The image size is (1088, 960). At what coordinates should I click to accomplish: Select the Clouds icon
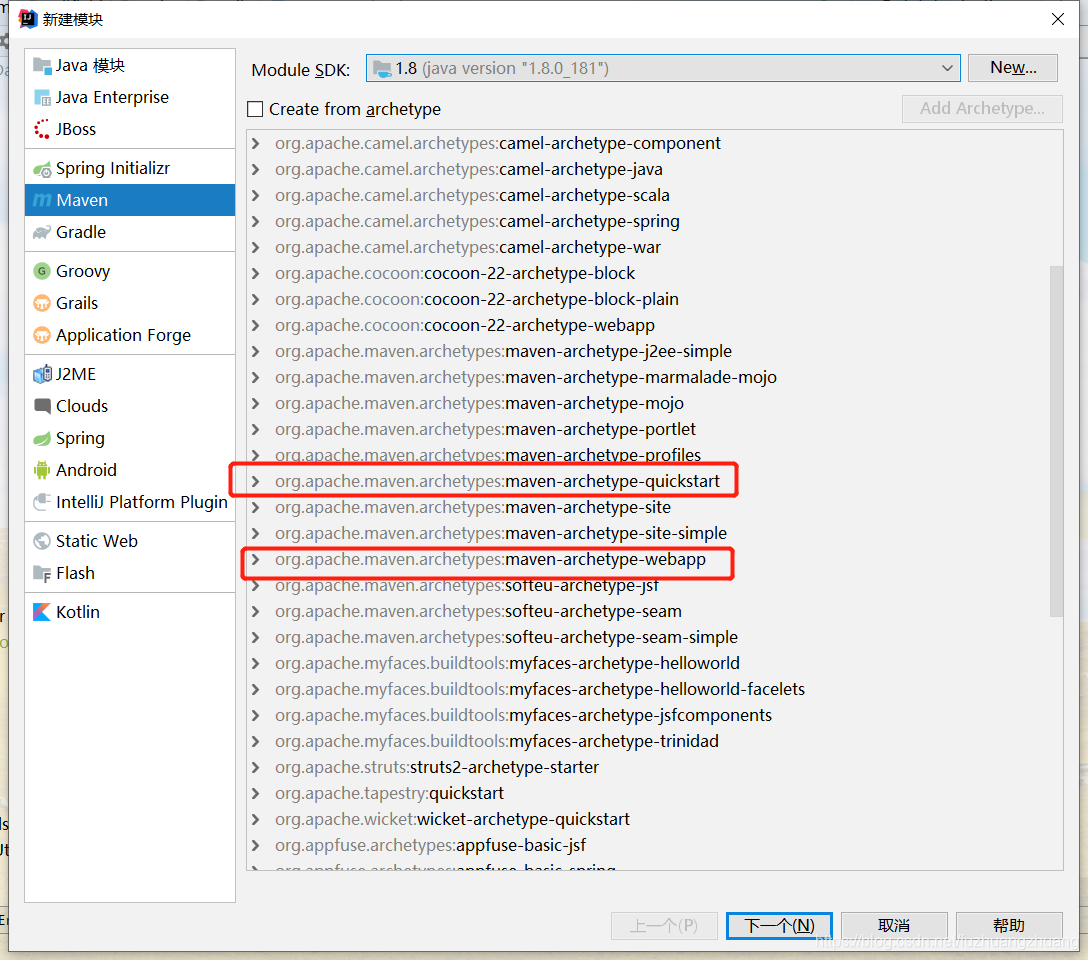(x=42, y=406)
